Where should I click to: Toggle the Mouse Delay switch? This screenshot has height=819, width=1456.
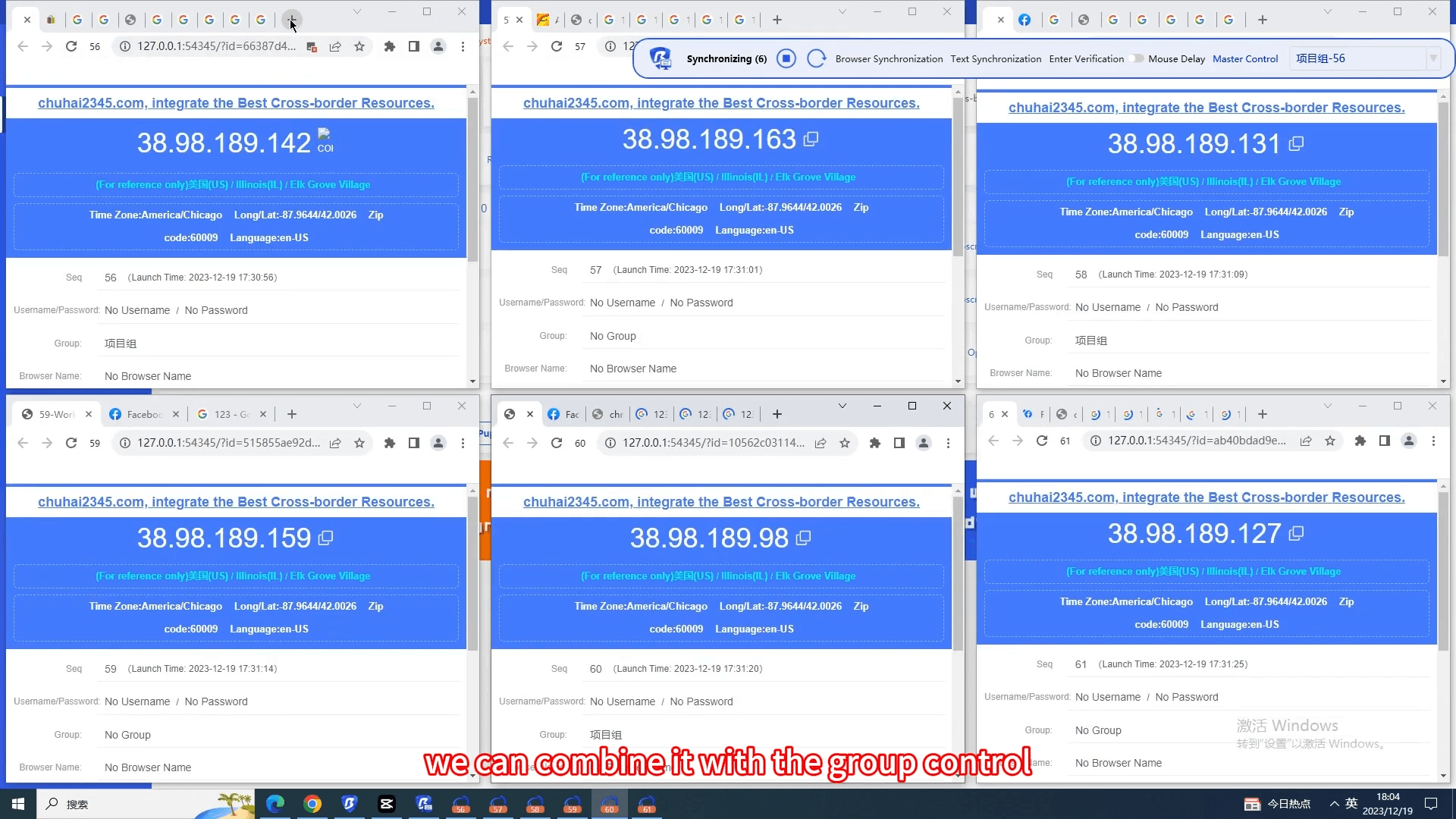(x=1135, y=58)
